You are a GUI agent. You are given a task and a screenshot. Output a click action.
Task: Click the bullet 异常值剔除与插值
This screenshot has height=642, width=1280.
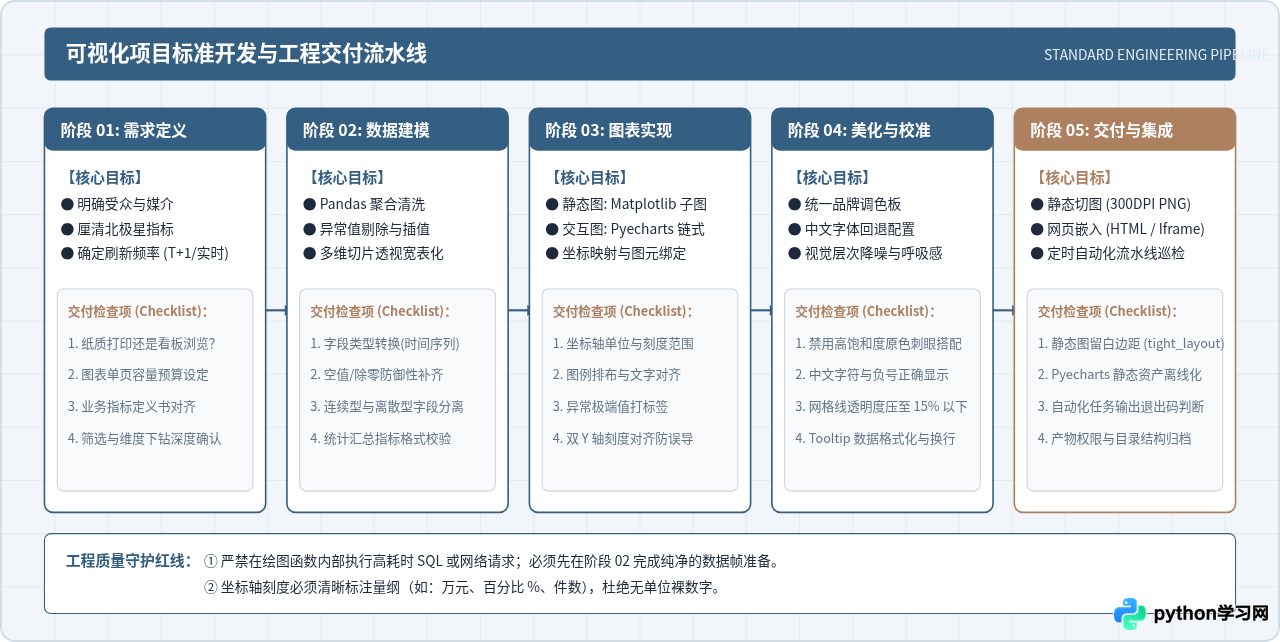click(366, 229)
